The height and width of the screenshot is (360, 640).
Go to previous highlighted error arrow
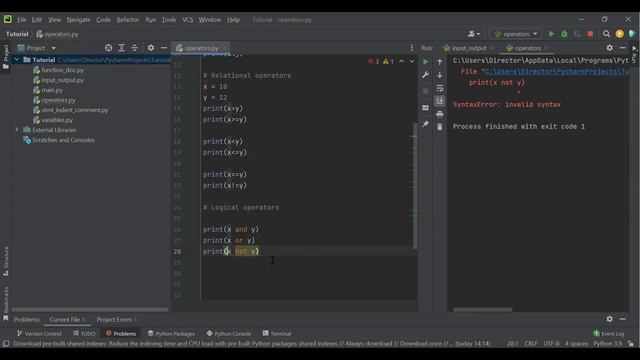(402, 61)
